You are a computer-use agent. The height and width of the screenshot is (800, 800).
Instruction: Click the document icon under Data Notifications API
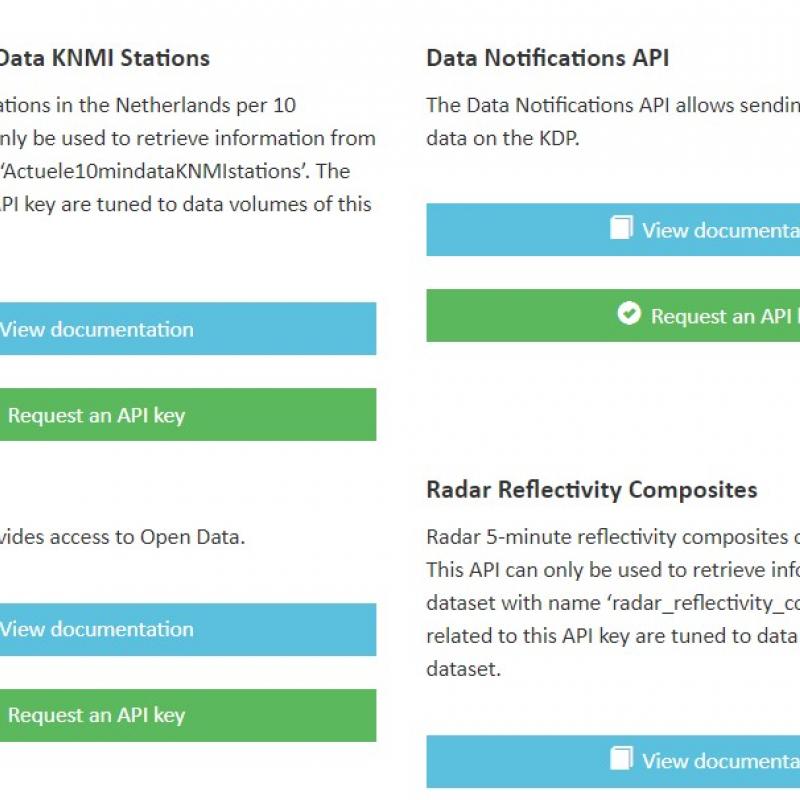[621, 228]
